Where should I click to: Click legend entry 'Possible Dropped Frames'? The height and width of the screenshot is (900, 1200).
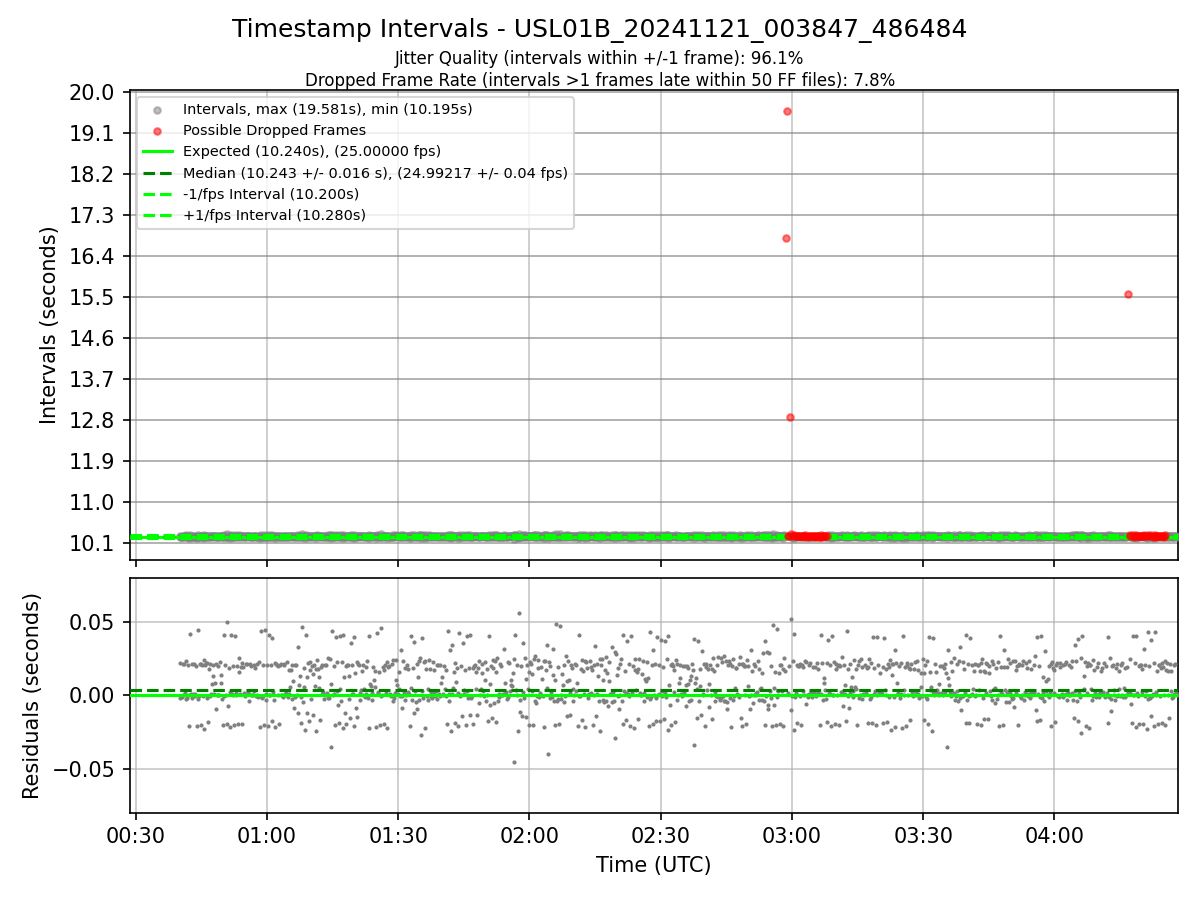pos(274,130)
